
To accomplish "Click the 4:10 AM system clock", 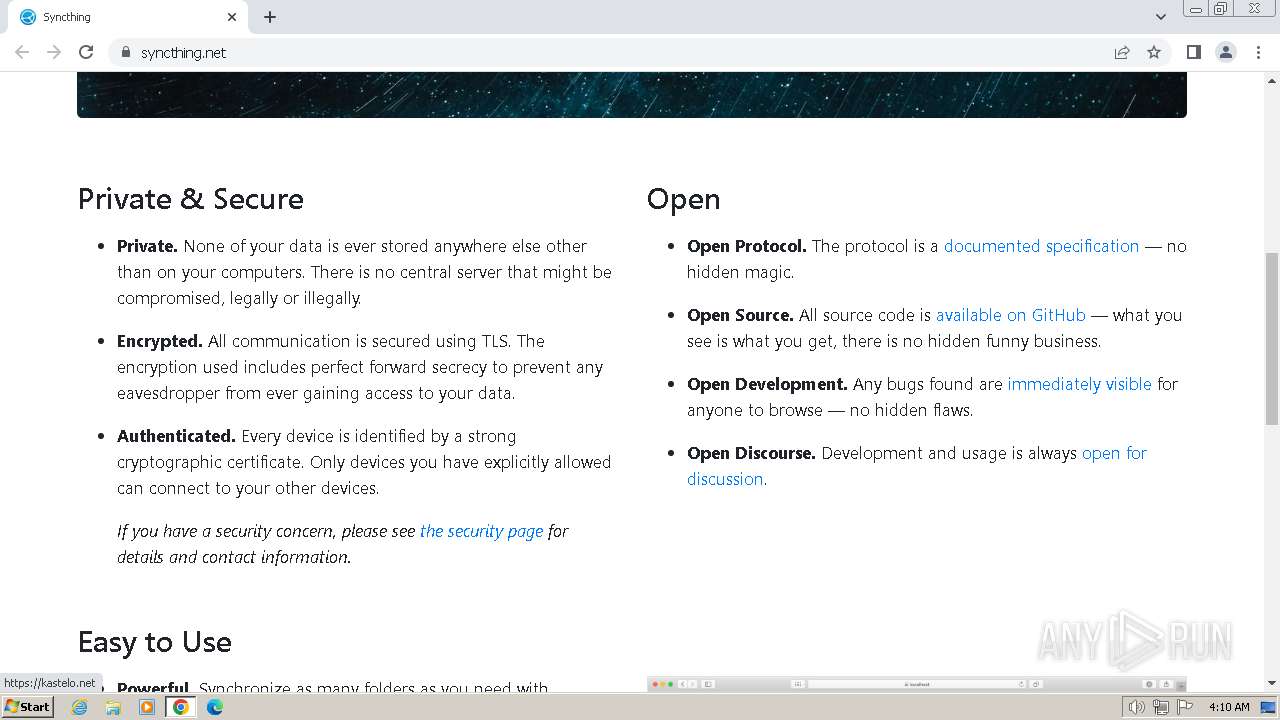I will point(1229,707).
